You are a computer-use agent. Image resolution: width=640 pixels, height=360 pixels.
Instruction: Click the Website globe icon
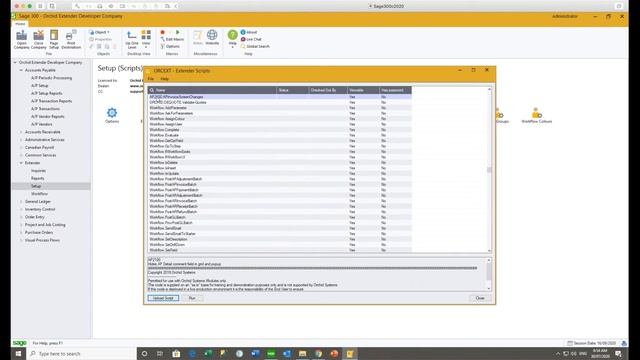(212, 37)
